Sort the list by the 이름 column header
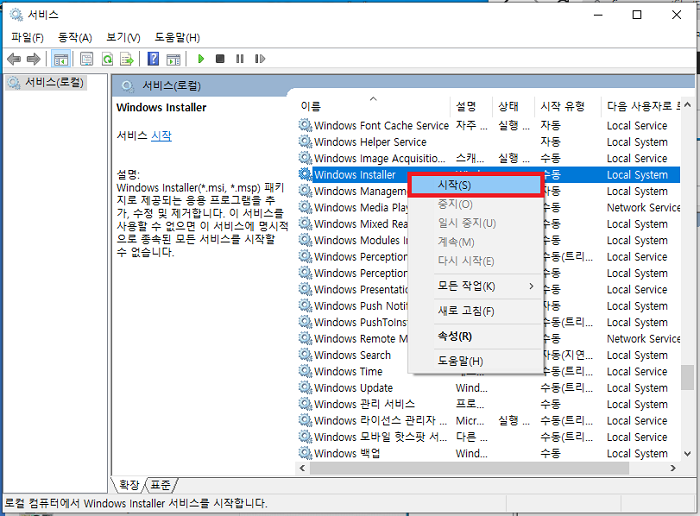 (x=311, y=106)
